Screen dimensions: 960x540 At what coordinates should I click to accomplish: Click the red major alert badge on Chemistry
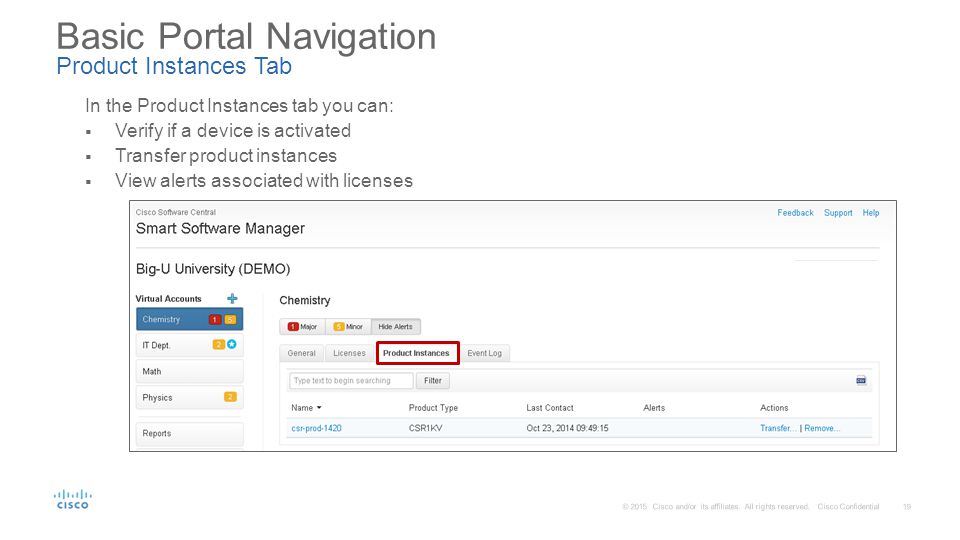click(214, 320)
